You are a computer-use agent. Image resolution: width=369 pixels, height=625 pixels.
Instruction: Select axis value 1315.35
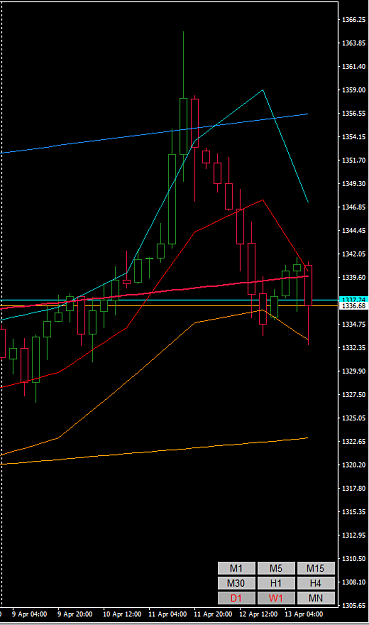pyautogui.click(x=354, y=511)
